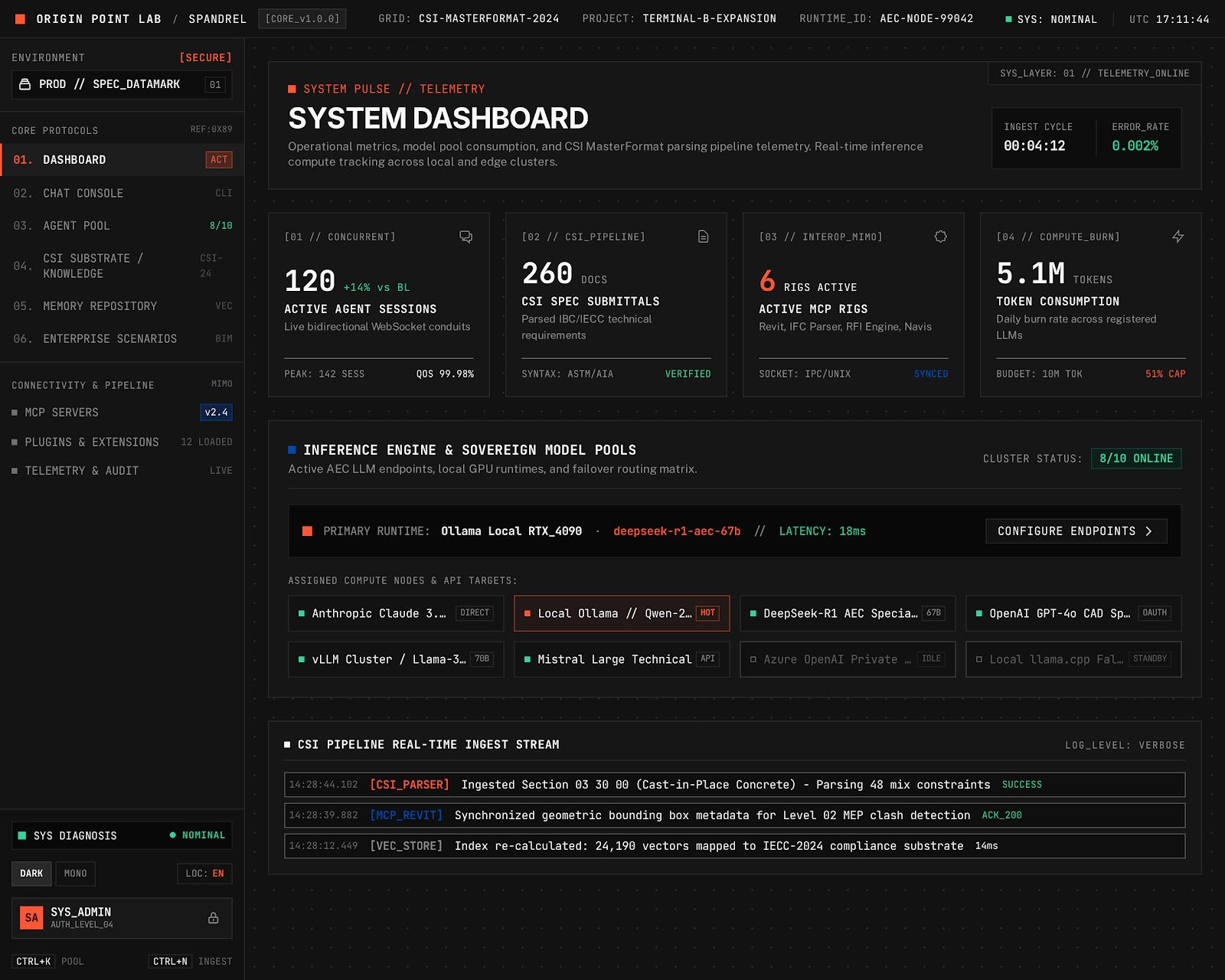The width and height of the screenshot is (1225, 980).
Task: Open 02. CHAT CONSOLE
Action: pyautogui.click(x=122, y=193)
